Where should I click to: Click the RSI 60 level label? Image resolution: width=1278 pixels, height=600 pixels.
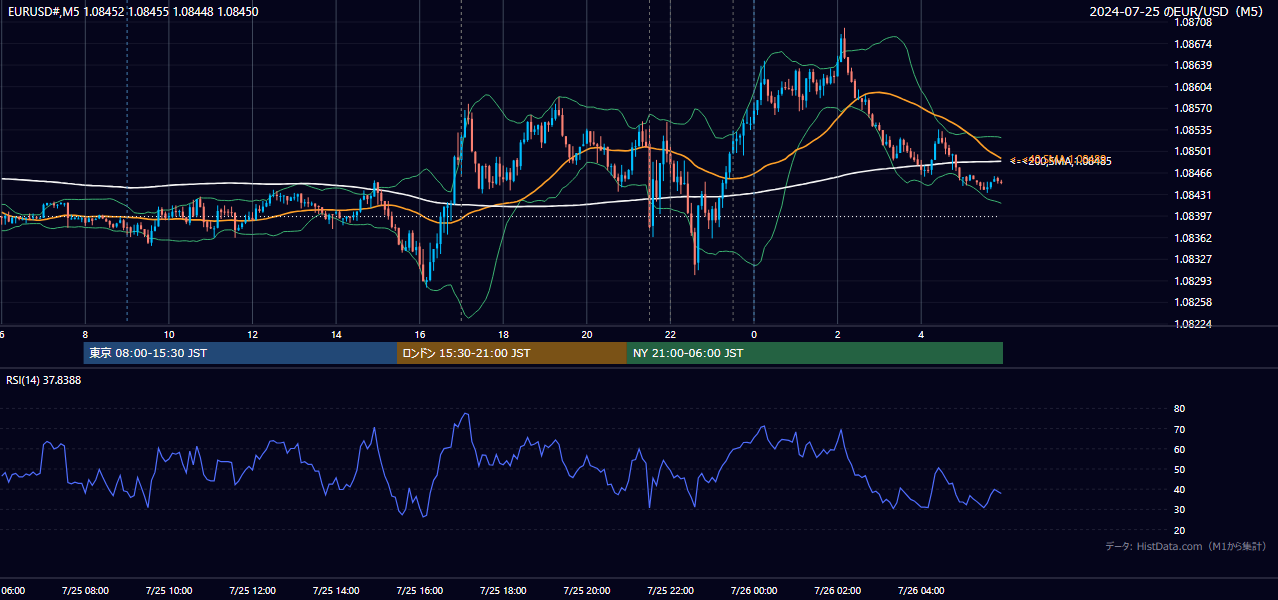click(x=1179, y=449)
